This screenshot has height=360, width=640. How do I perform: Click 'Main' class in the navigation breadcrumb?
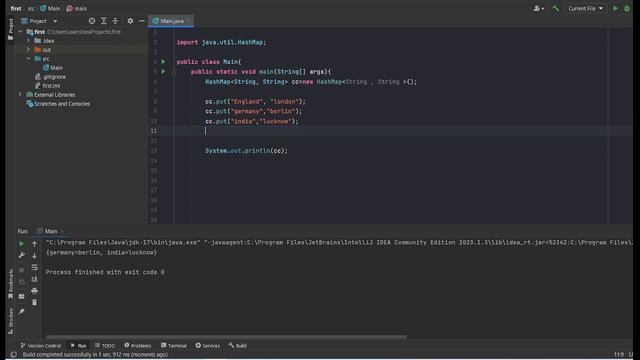(50, 8)
